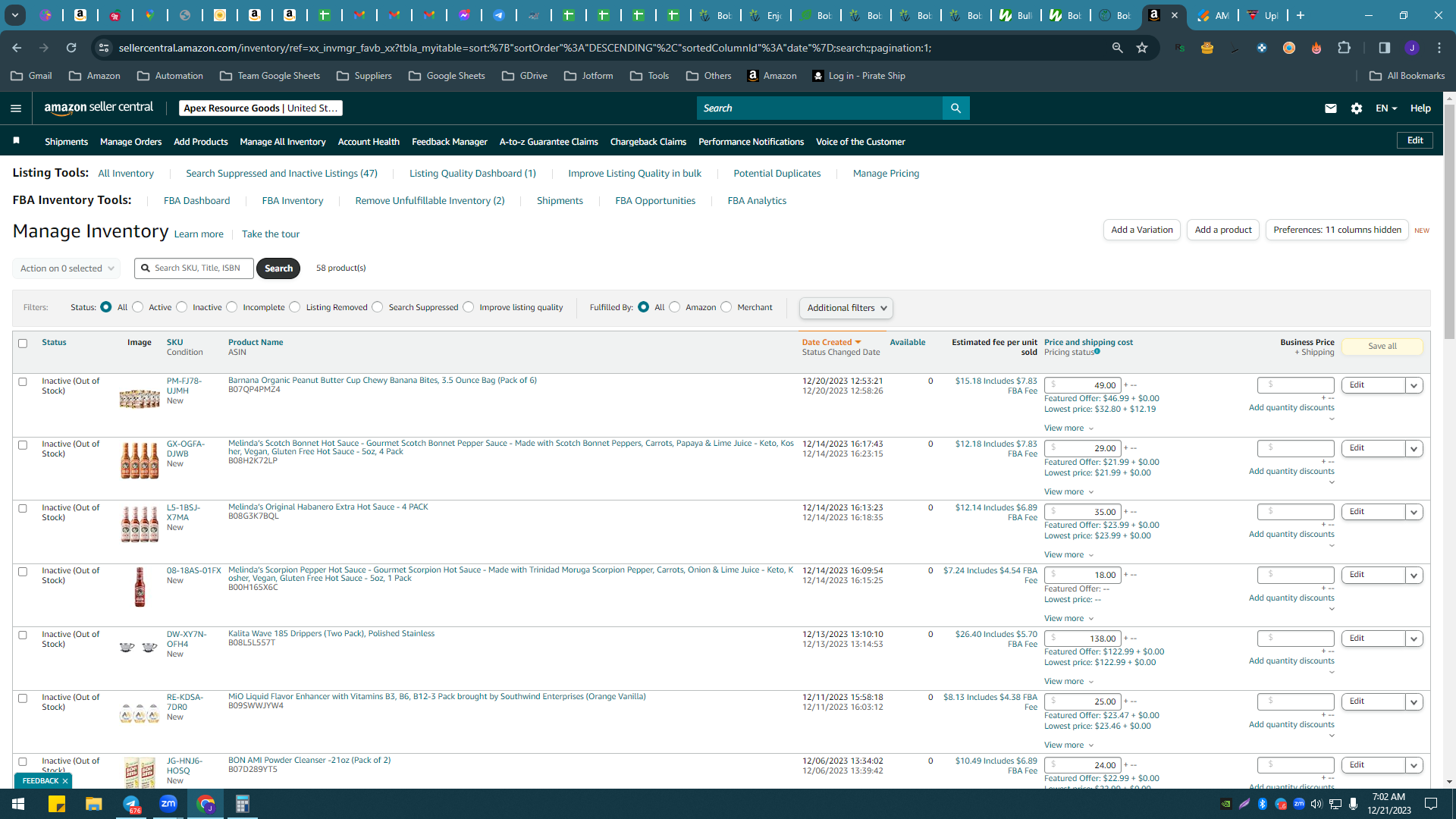Viewport: 1456px width, 819px height.
Task: Open Windows notification center icon
Action: (1431, 804)
